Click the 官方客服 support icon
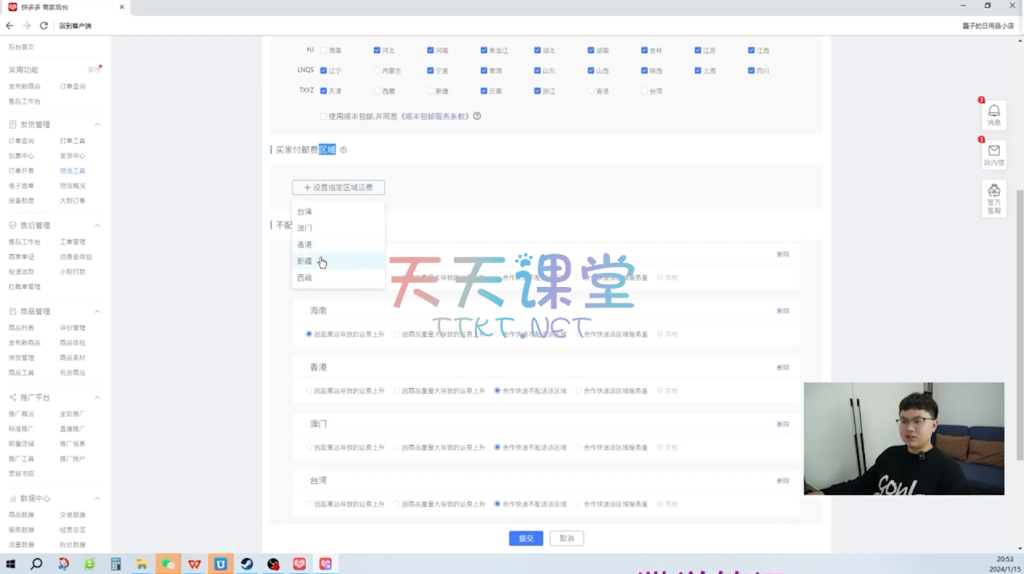Viewport: 1024px width, 574px height. 993,191
